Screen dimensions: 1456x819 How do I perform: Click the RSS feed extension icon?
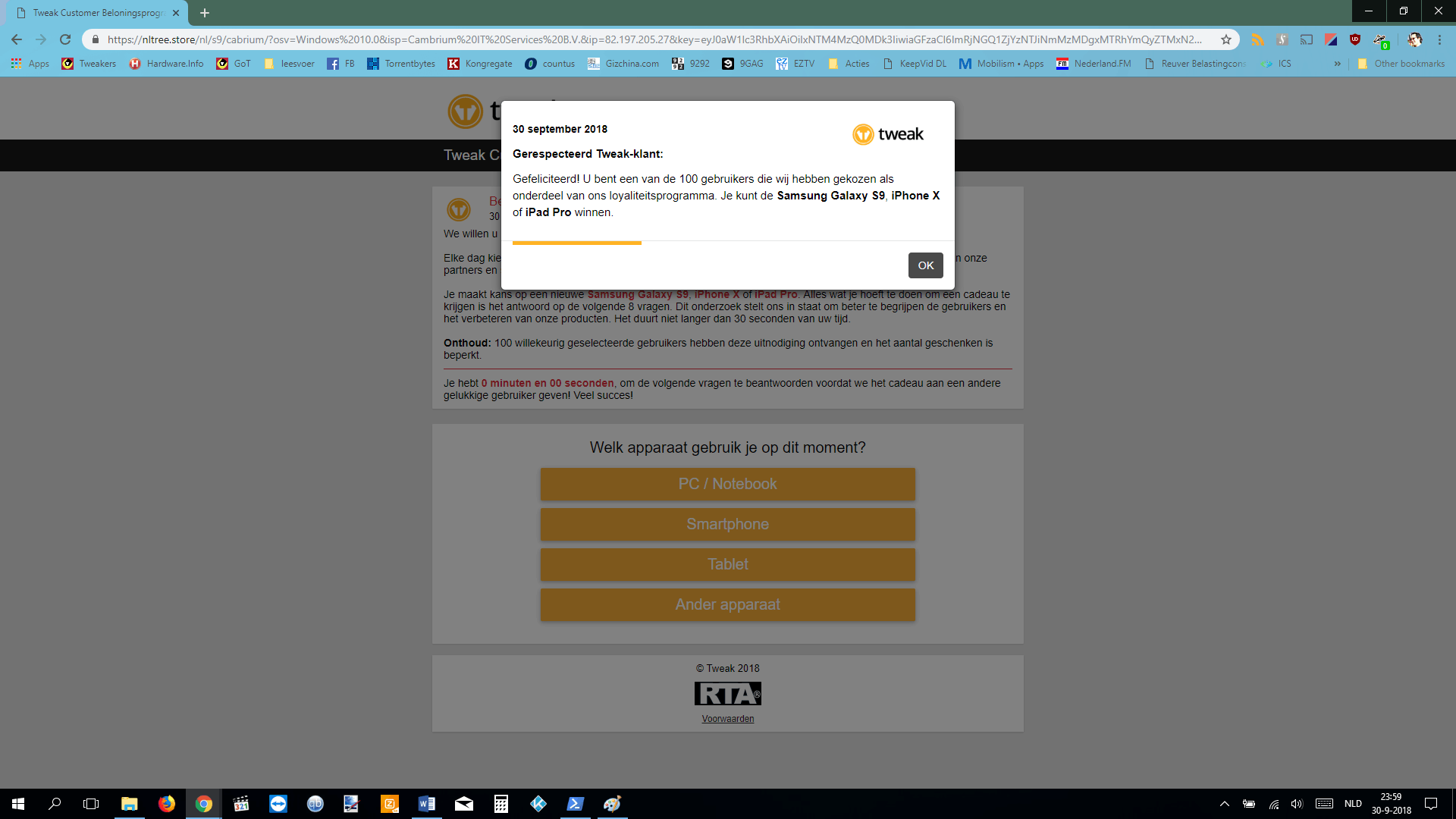1258,39
